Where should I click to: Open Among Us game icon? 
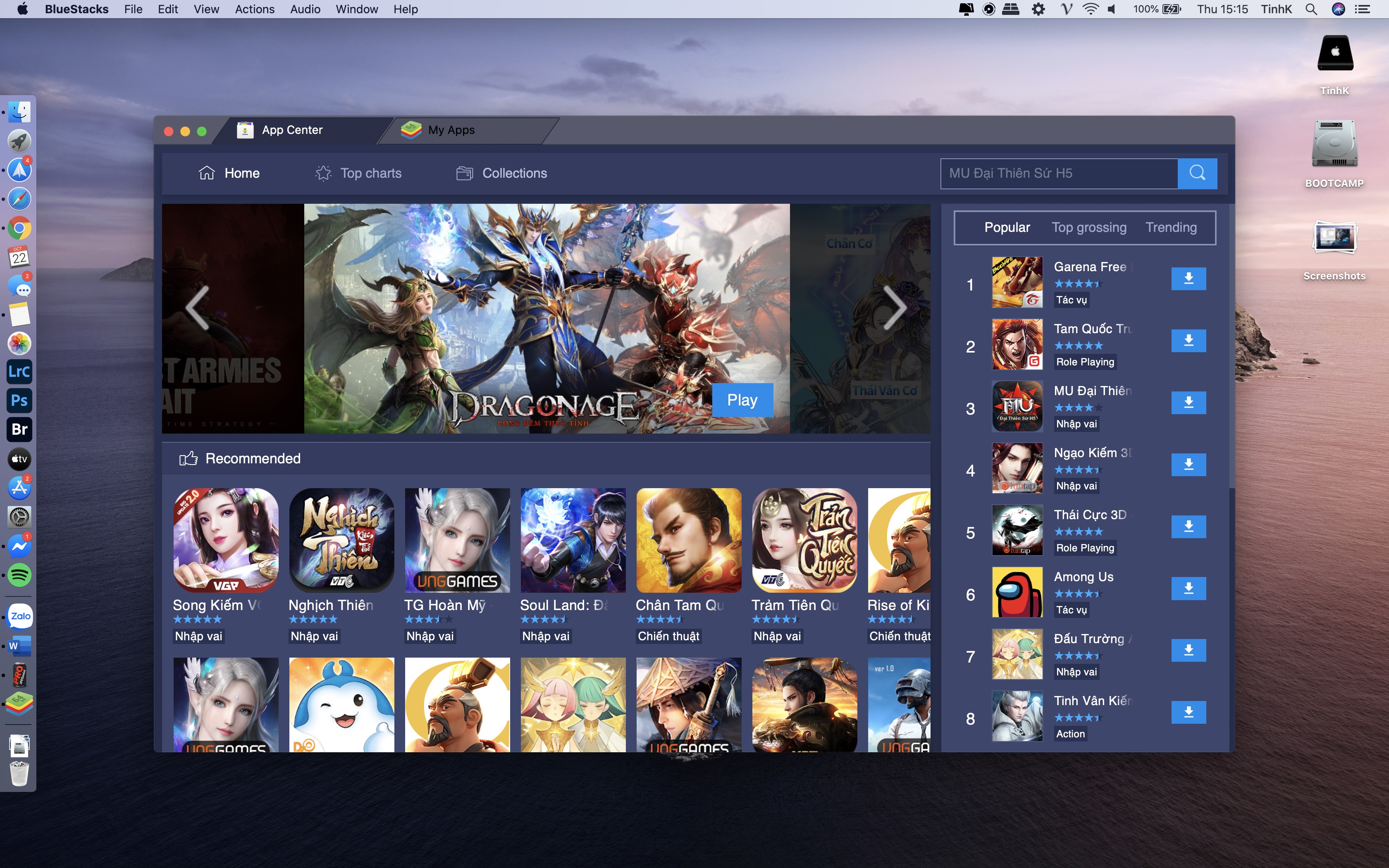1017,592
